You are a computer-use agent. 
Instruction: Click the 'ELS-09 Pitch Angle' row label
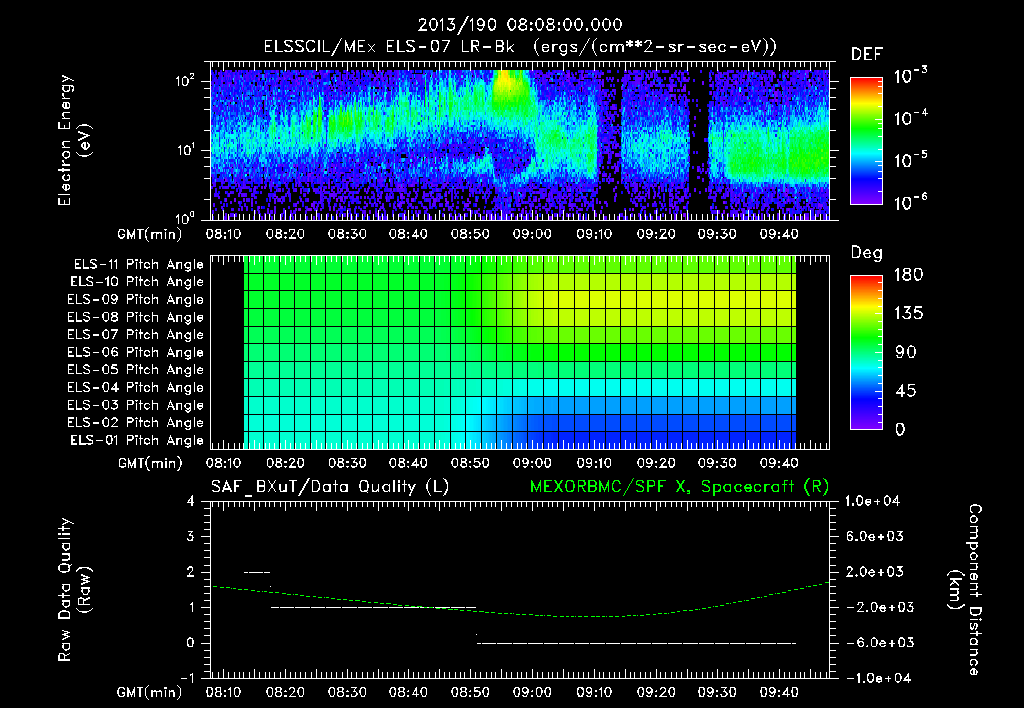pyautogui.click(x=136, y=300)
